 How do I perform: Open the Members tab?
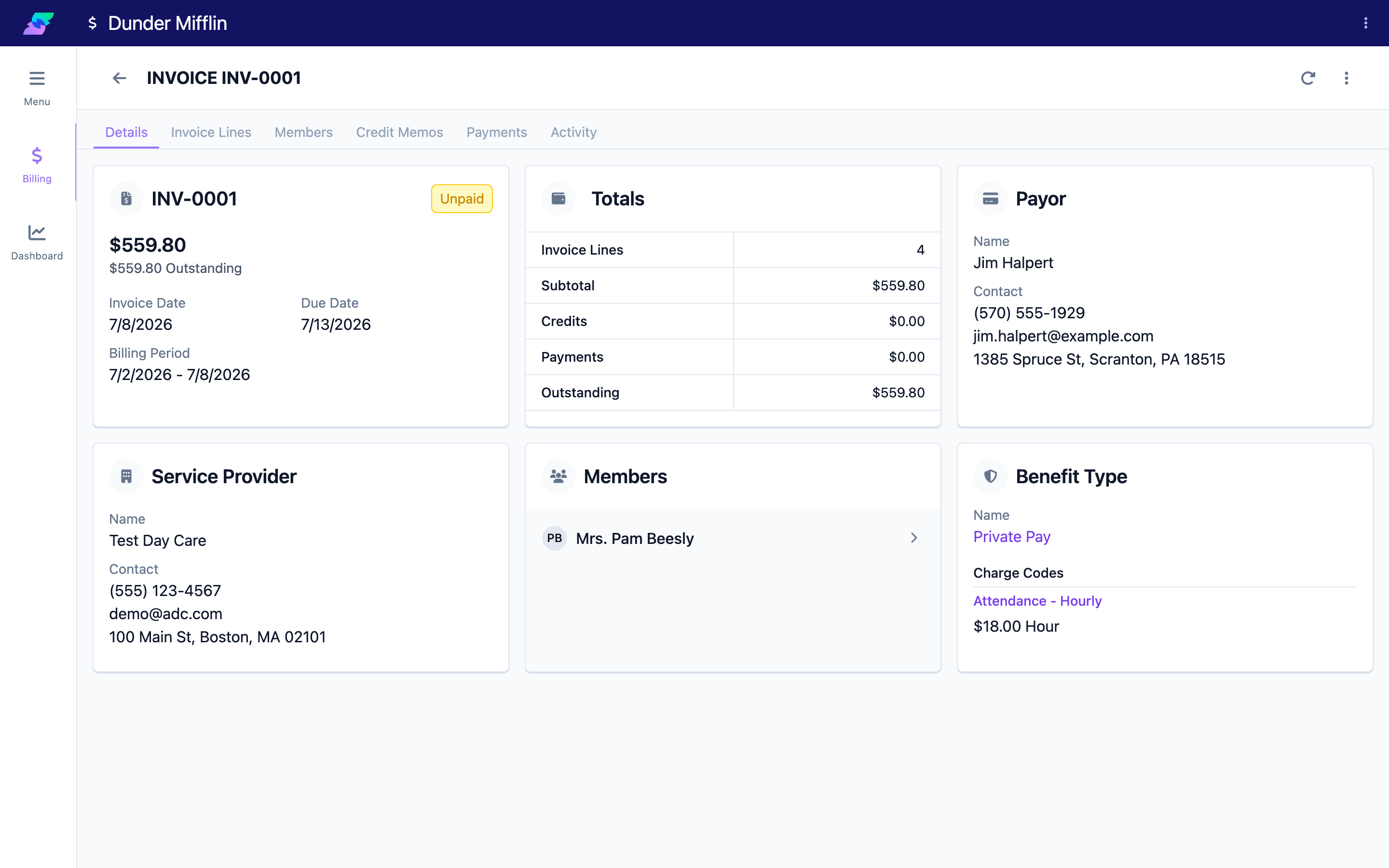[x=304, y=132]
